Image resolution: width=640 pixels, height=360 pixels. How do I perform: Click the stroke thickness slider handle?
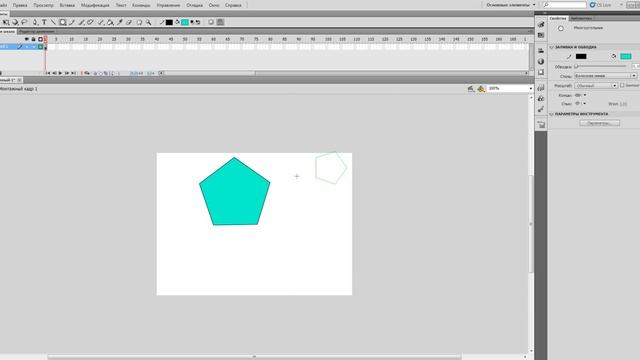(x=576, y=67)
